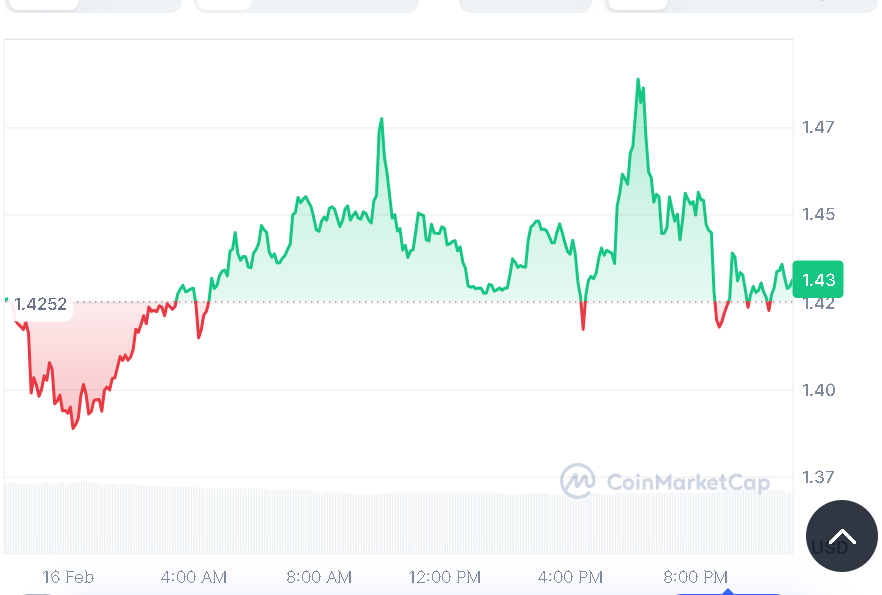Select the 4:00 AM time axis label

pos(193,577)
